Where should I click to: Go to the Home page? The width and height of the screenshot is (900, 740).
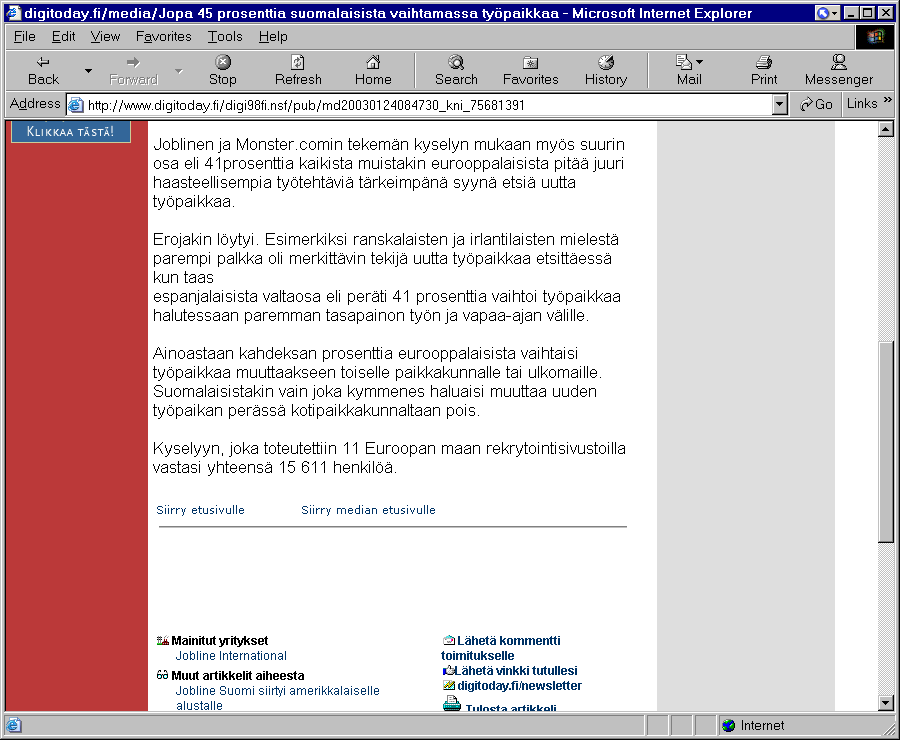click(x=373, y=71)
